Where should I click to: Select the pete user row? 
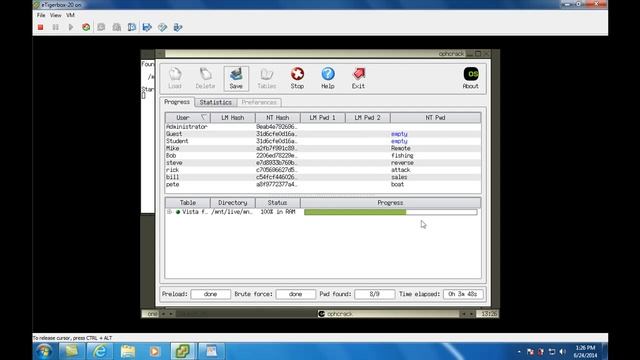[323, 184]
